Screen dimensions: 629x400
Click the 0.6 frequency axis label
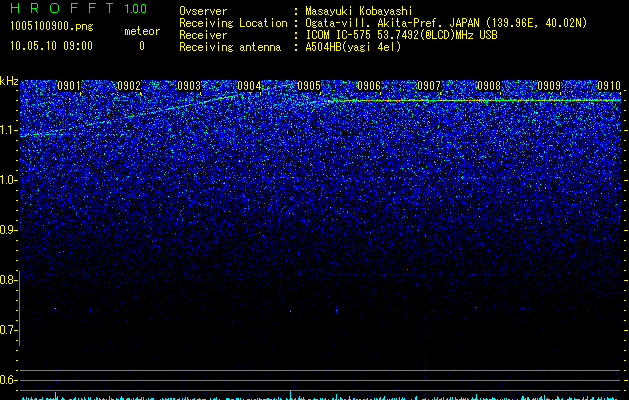(7, 380)
